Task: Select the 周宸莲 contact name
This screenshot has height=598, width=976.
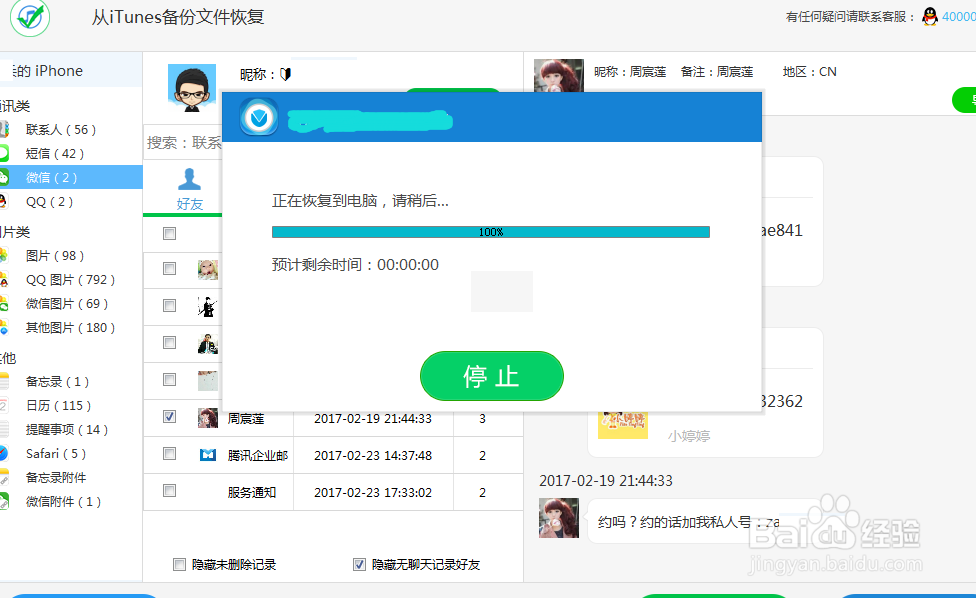Action: point(246,419)
